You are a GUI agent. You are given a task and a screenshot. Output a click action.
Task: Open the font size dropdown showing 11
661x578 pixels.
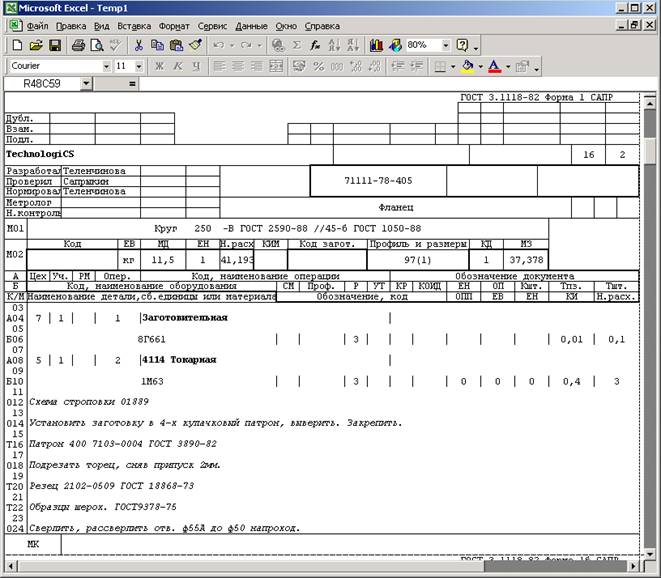click(139, 66)
